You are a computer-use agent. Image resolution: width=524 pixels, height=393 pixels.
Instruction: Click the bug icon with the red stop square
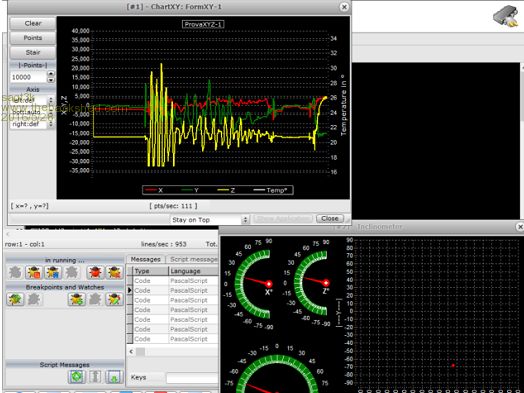(34, 273)
